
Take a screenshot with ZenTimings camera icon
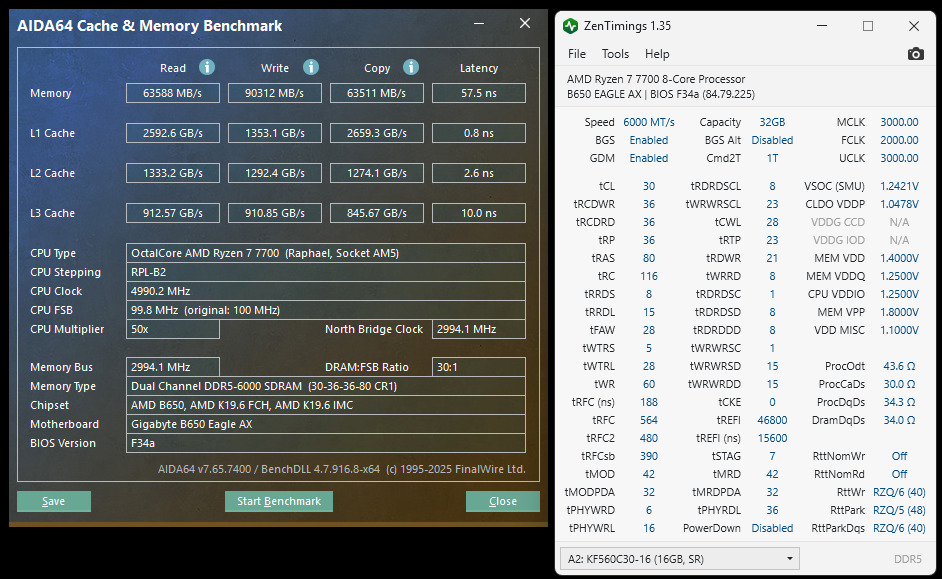click(915, 54)
